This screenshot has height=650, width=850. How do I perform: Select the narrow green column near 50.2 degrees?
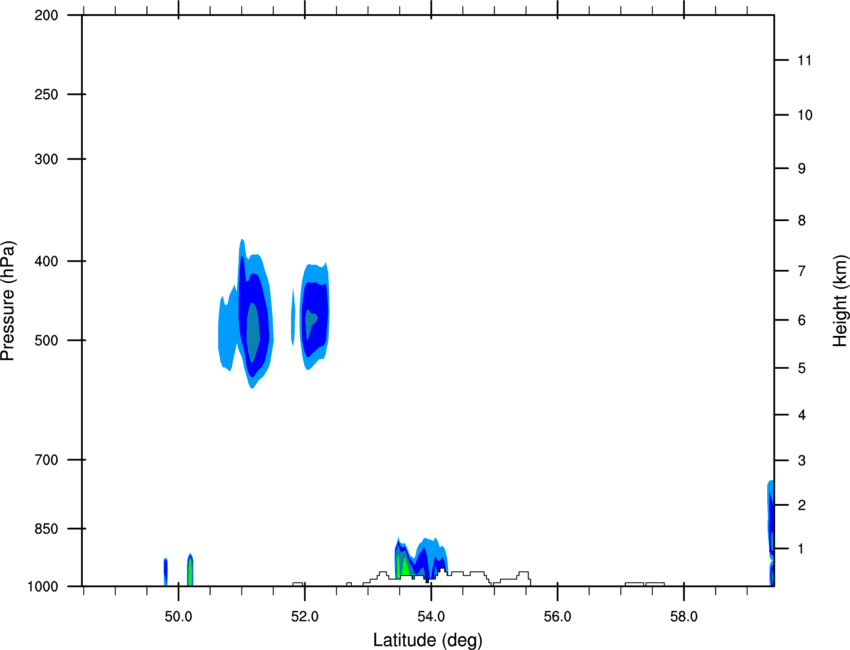pos(190,570)
